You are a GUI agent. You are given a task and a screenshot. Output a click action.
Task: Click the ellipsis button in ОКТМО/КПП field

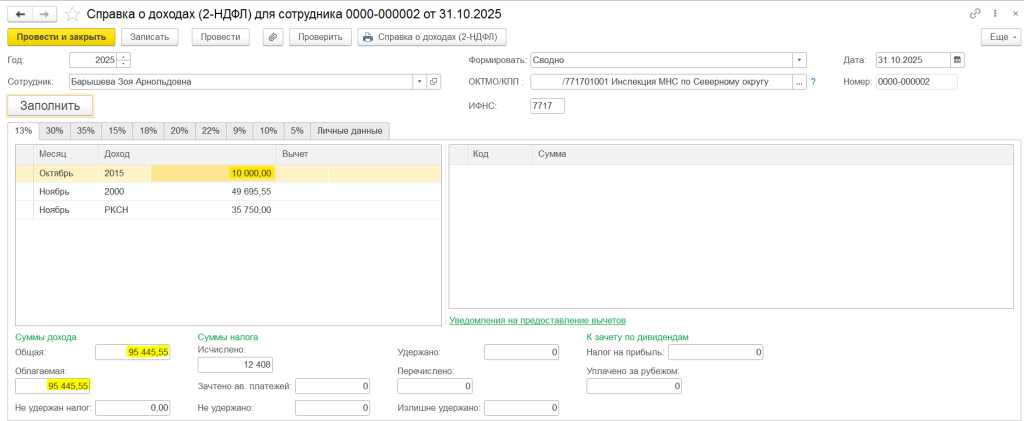(799, 82)
